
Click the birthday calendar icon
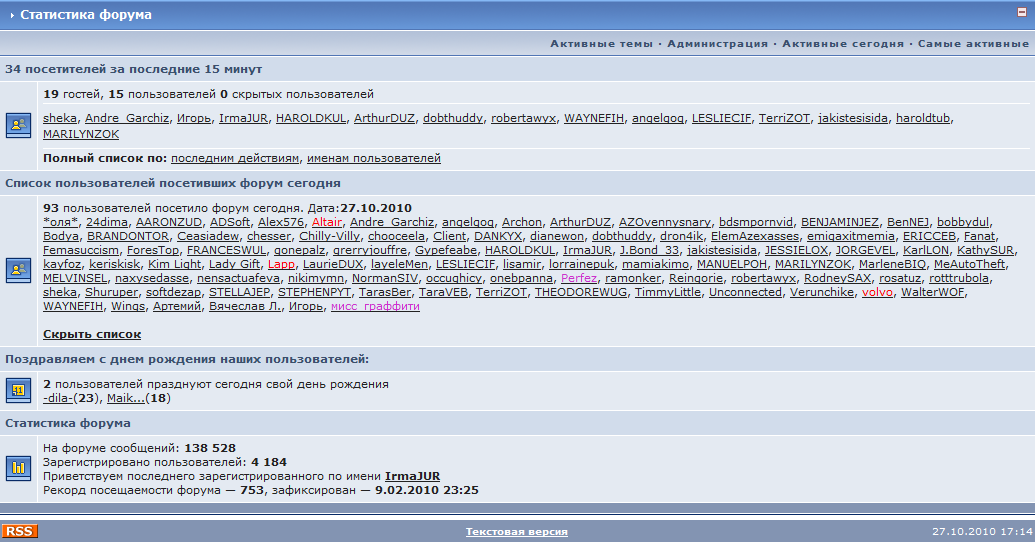coord(18,390)
